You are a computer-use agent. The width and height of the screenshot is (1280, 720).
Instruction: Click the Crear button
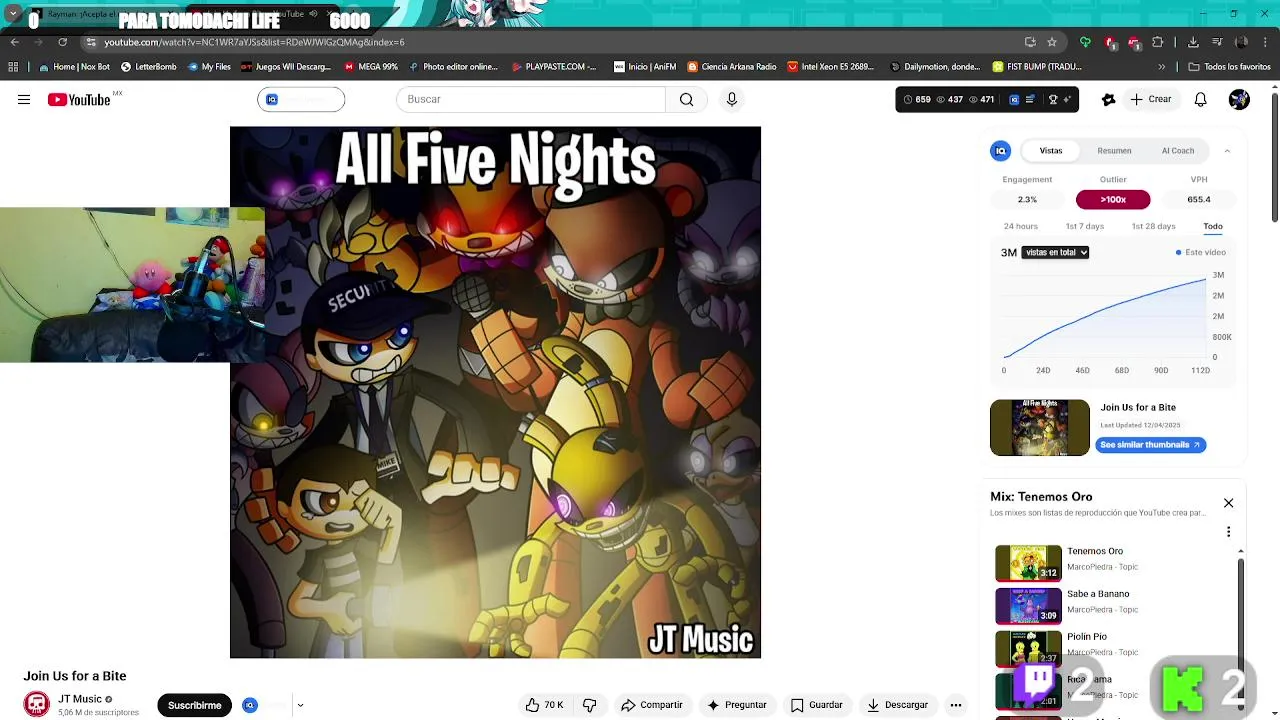tap(1150, 99)
